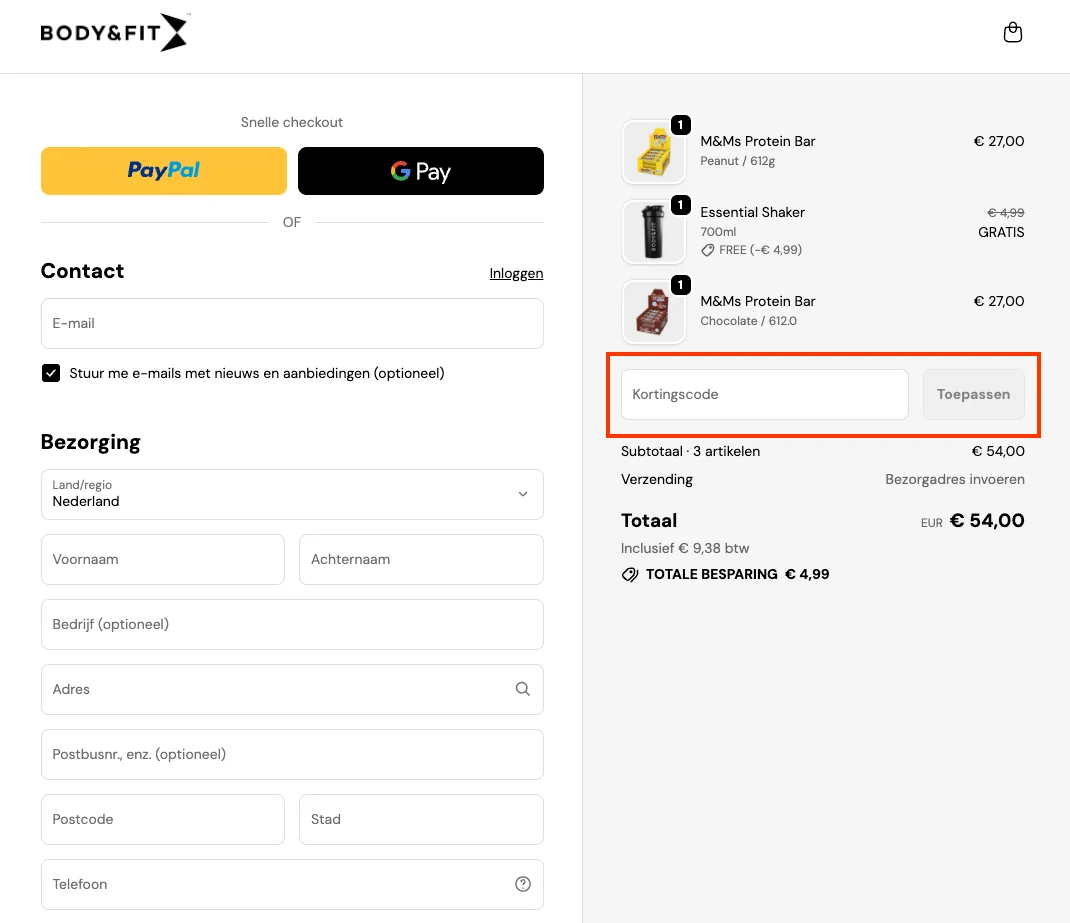Click into the E-mail field
Image resolution: width=1070 pixels, height=923 pixels.
[x=292, y=323]
